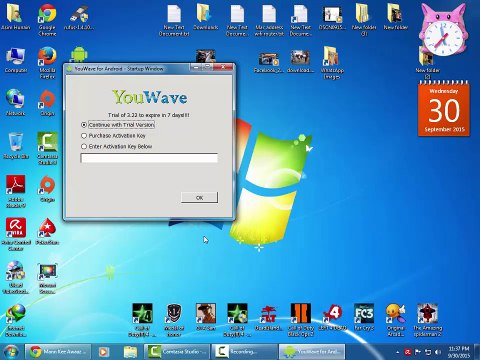Screen dimensions: 480x360
Task: Select the rufus USB tool desktop icon
Action: tap(79, 17)
